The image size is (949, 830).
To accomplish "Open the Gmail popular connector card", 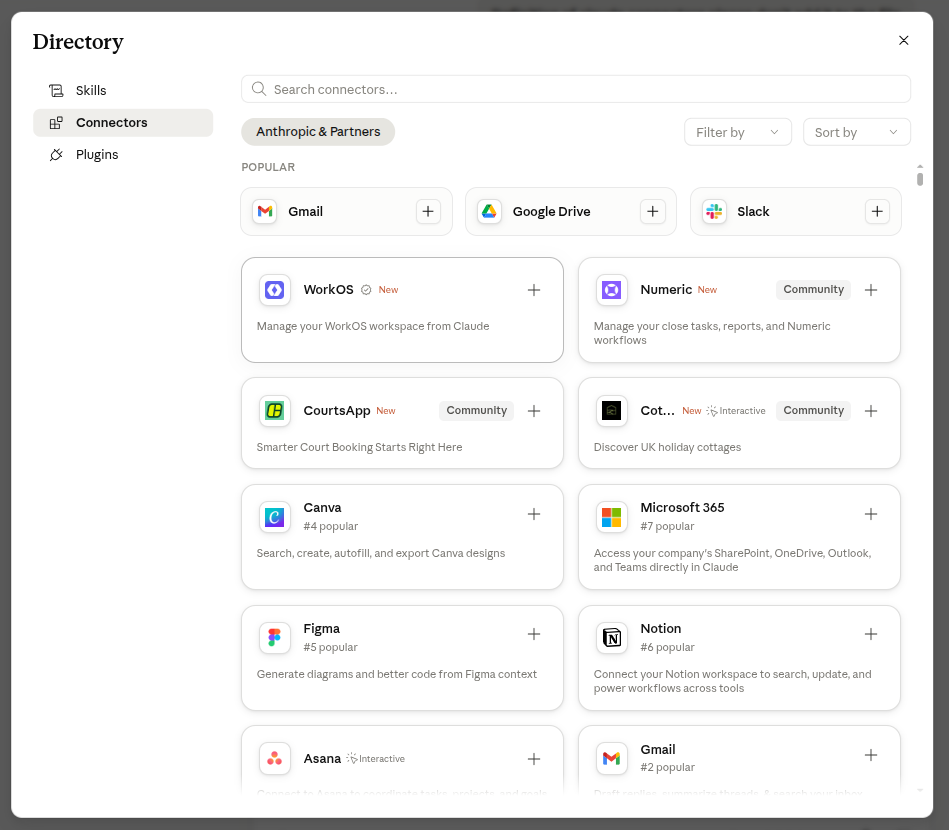I will pos(346,211).
